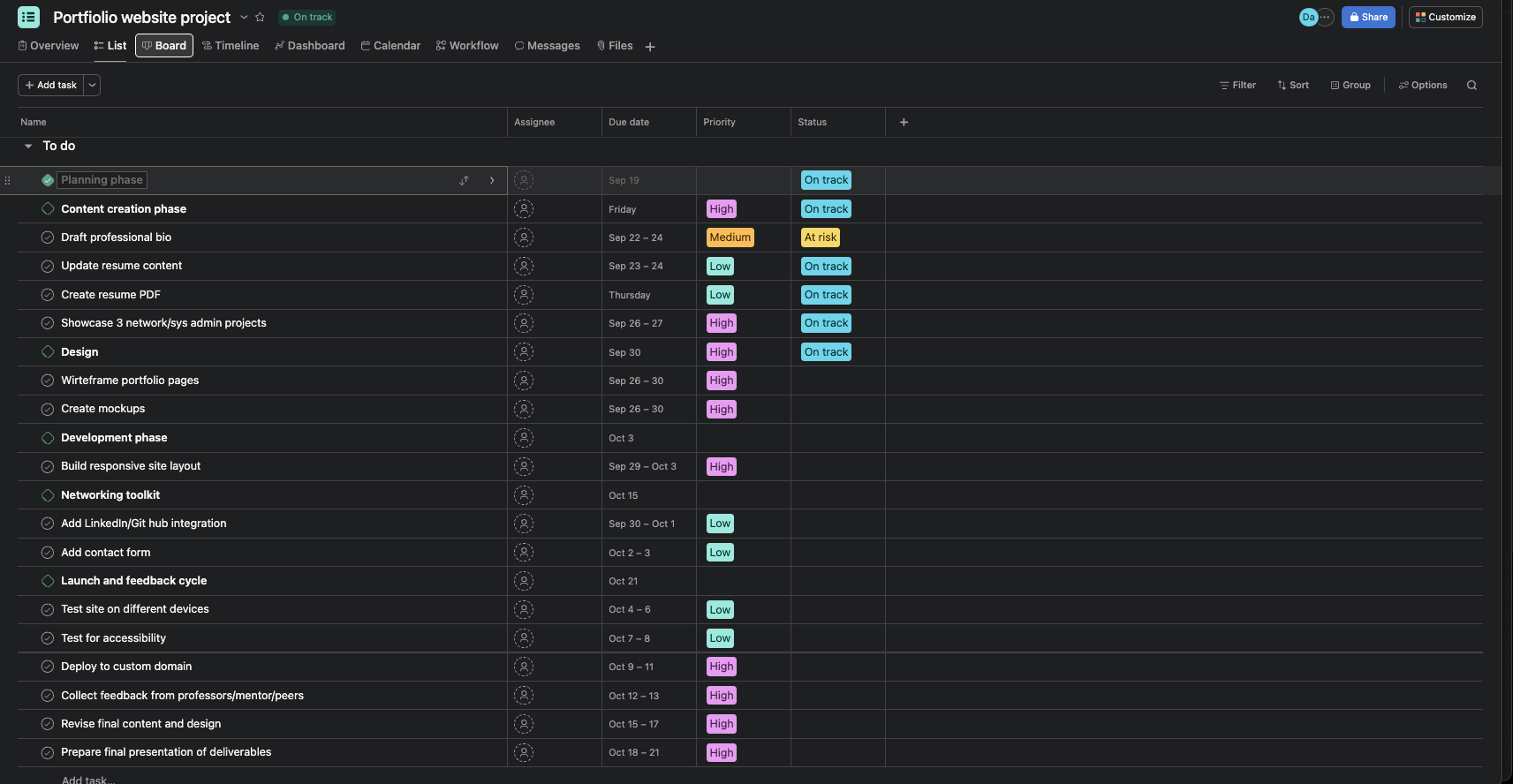Star the Portfolio website project
Image resolution: width=1513 pixels, height=784 pixels.
click(260, 18)
